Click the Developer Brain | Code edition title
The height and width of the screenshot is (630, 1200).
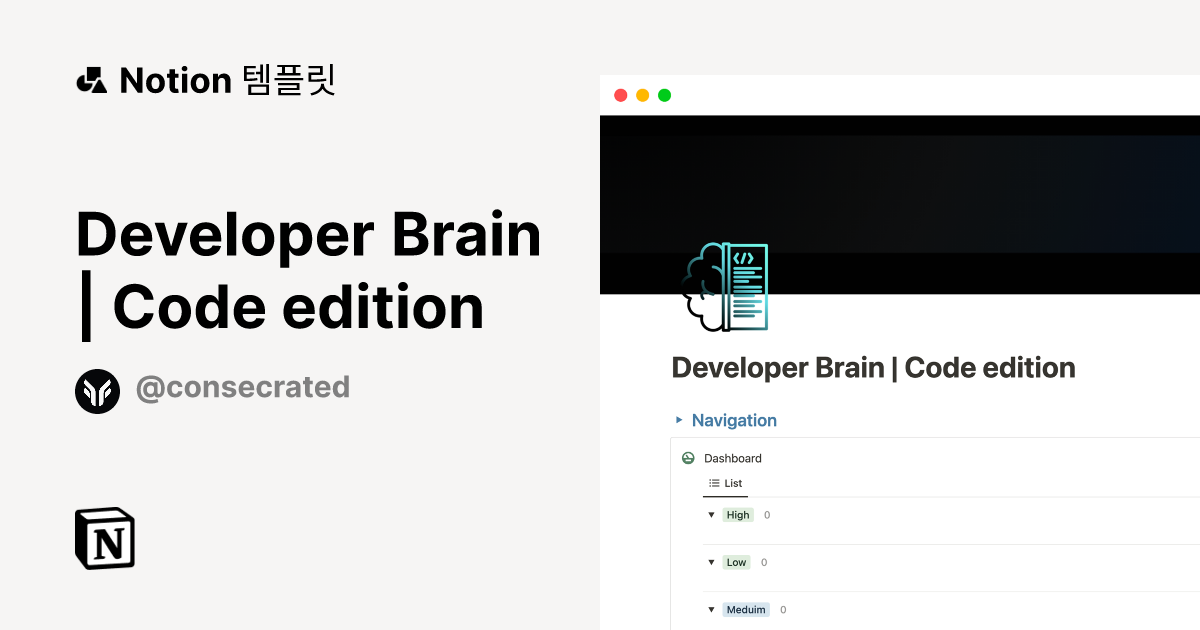tap(873, 368)
